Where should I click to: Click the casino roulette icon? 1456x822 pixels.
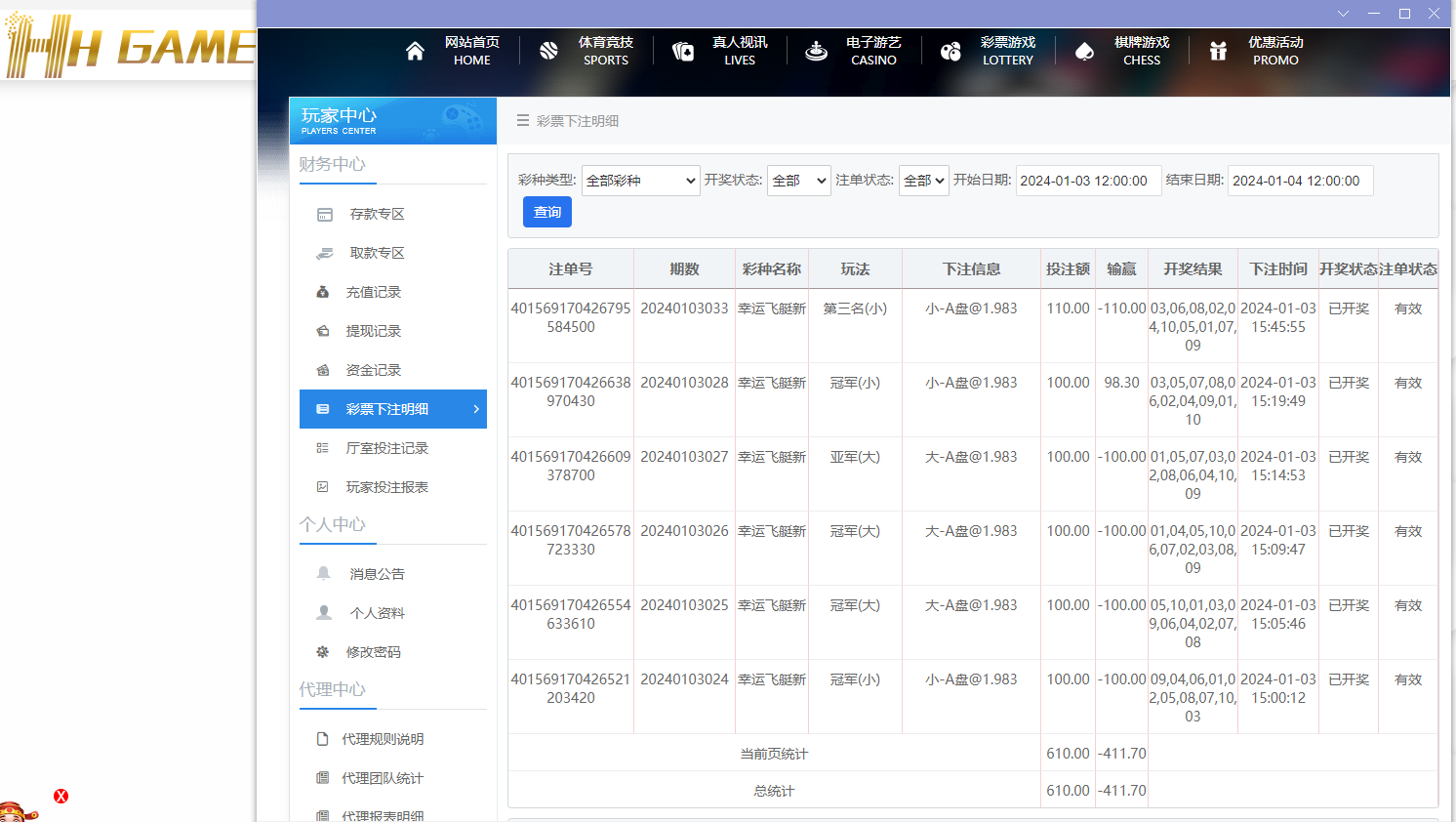(816, 51)
